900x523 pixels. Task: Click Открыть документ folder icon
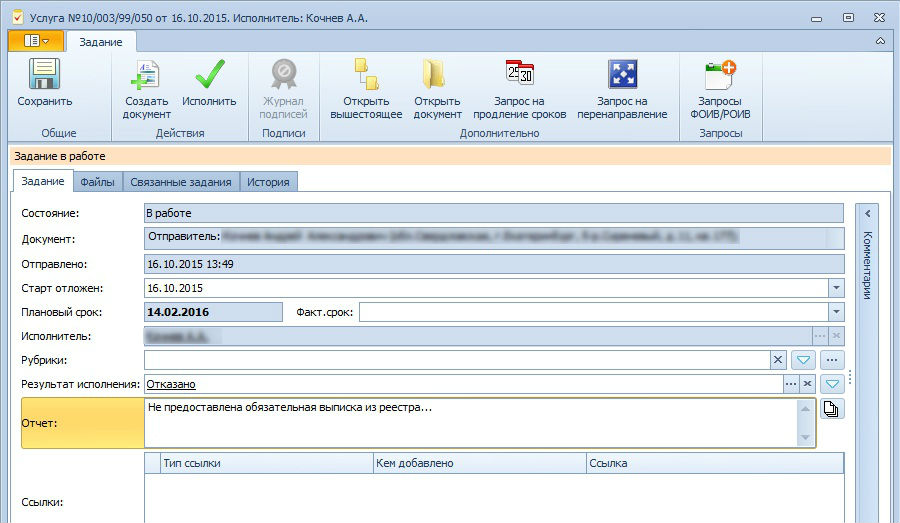(434, 74)
